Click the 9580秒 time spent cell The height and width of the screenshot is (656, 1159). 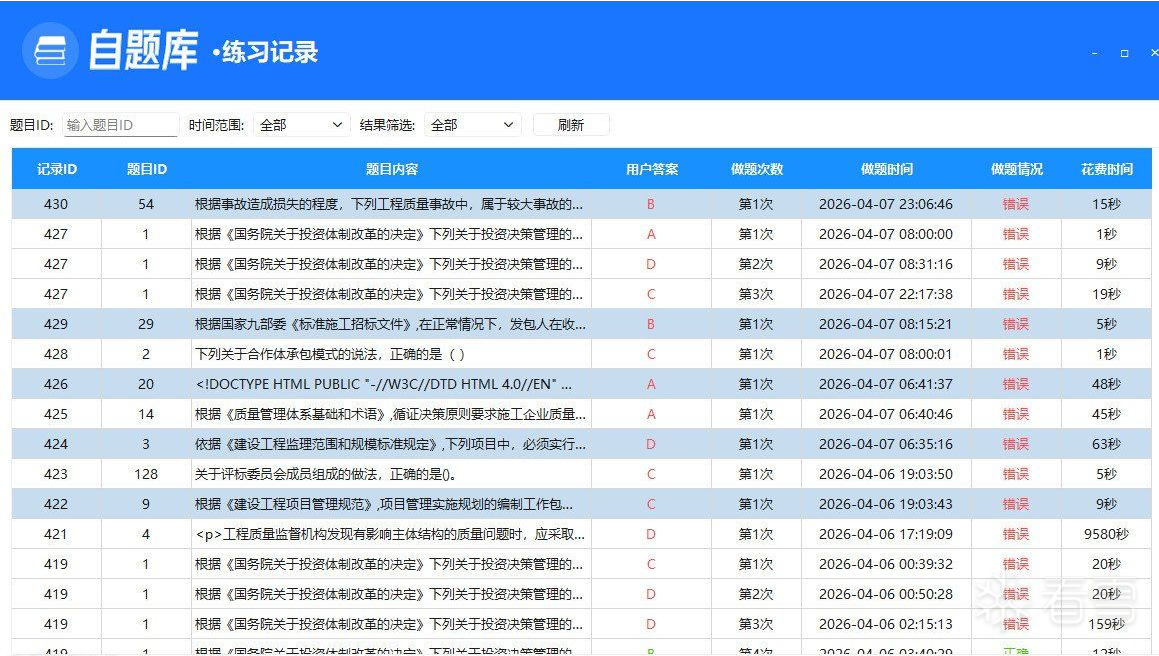(1107, 534)
